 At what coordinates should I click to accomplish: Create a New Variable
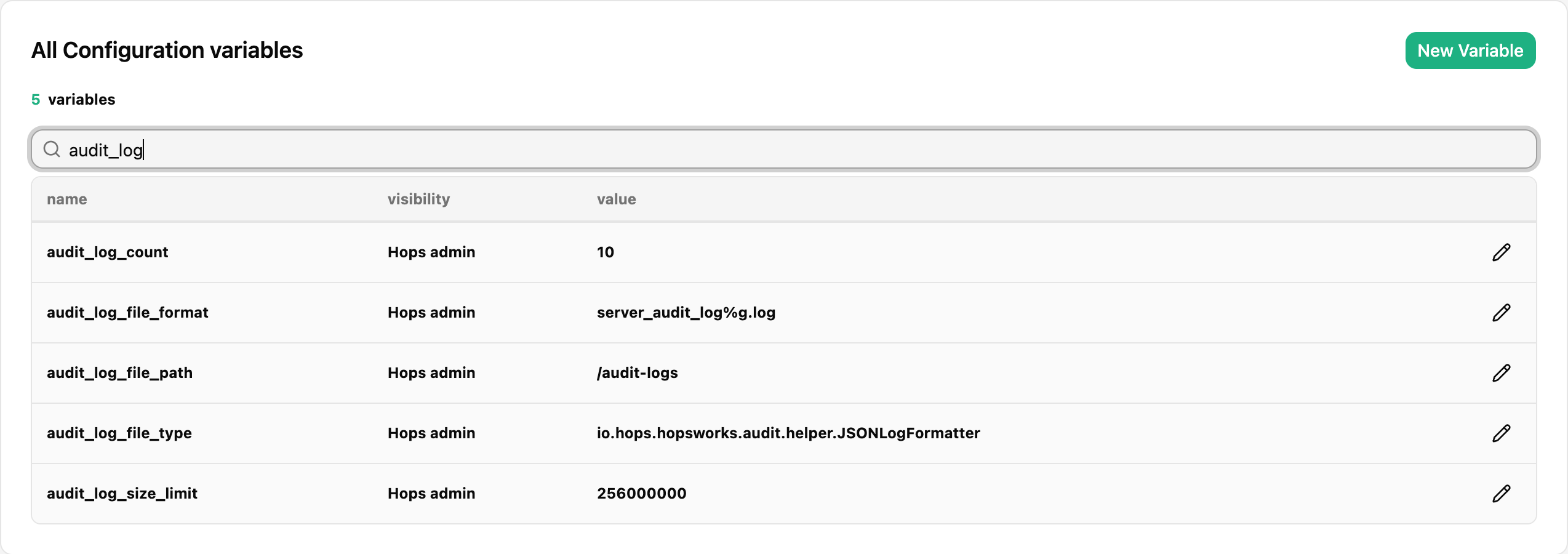point(1470,50)
